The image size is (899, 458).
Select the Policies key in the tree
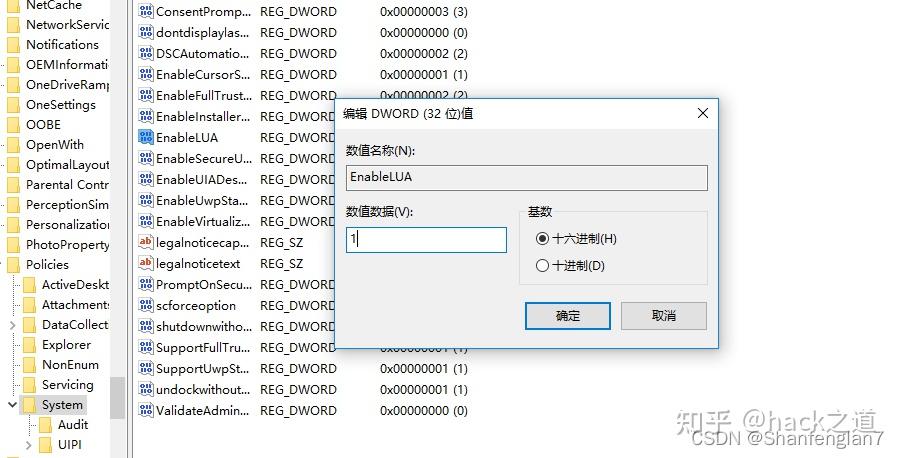pos(47,265)
